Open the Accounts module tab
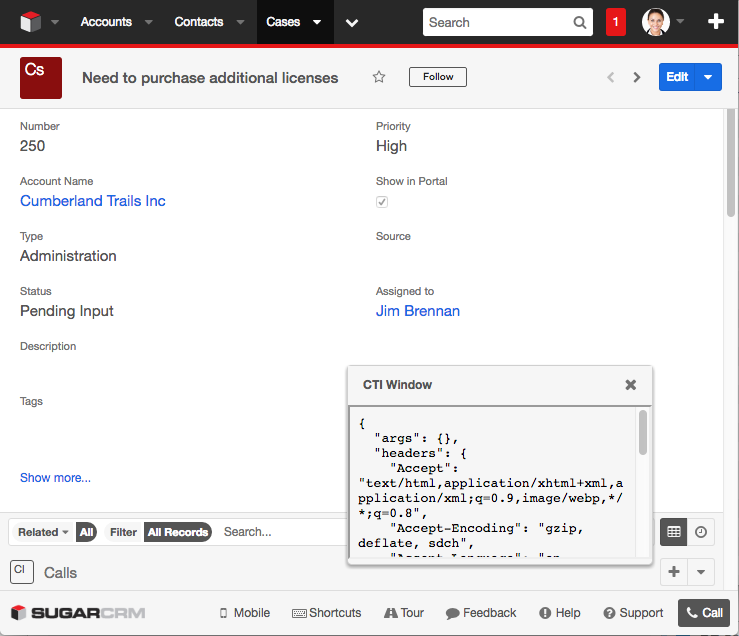This screenshot has width=739, height=636. point(105,22)
